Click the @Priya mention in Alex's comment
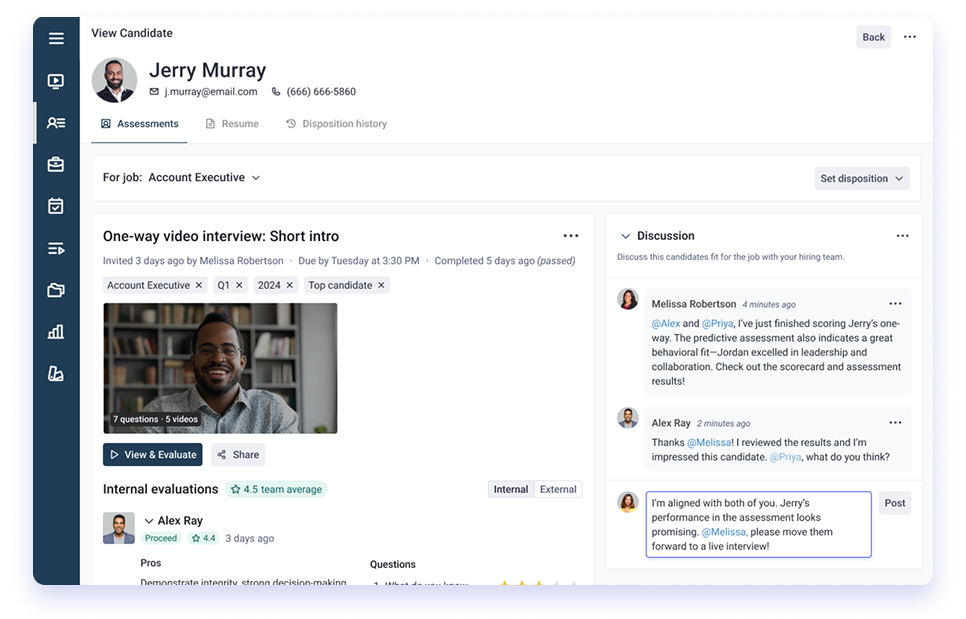This screenshot has width=966, height=619. point(785,457)
